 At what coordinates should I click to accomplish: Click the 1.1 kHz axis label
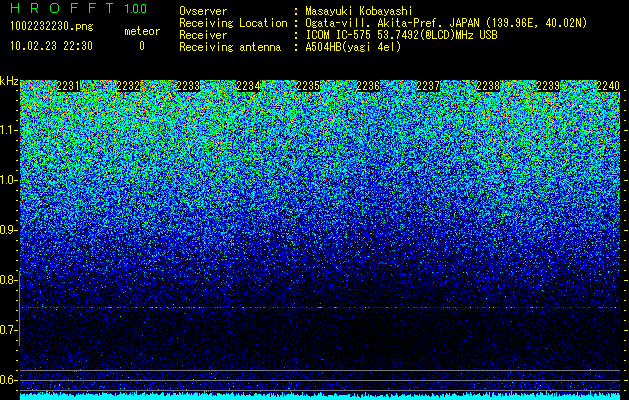pyautogui.click(x=8, y=130)
